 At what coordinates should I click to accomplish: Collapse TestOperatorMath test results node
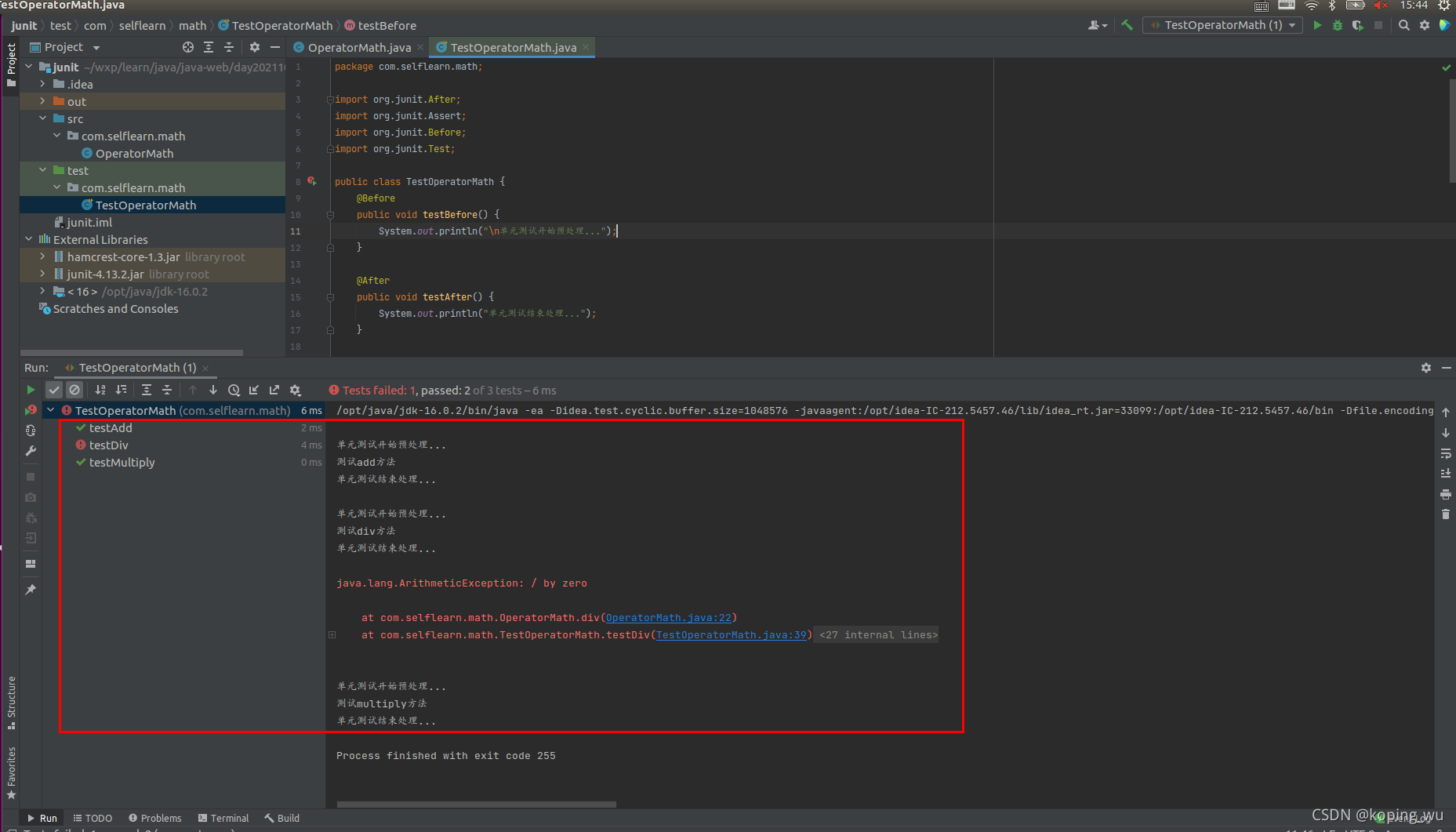[x=51, y=410]
